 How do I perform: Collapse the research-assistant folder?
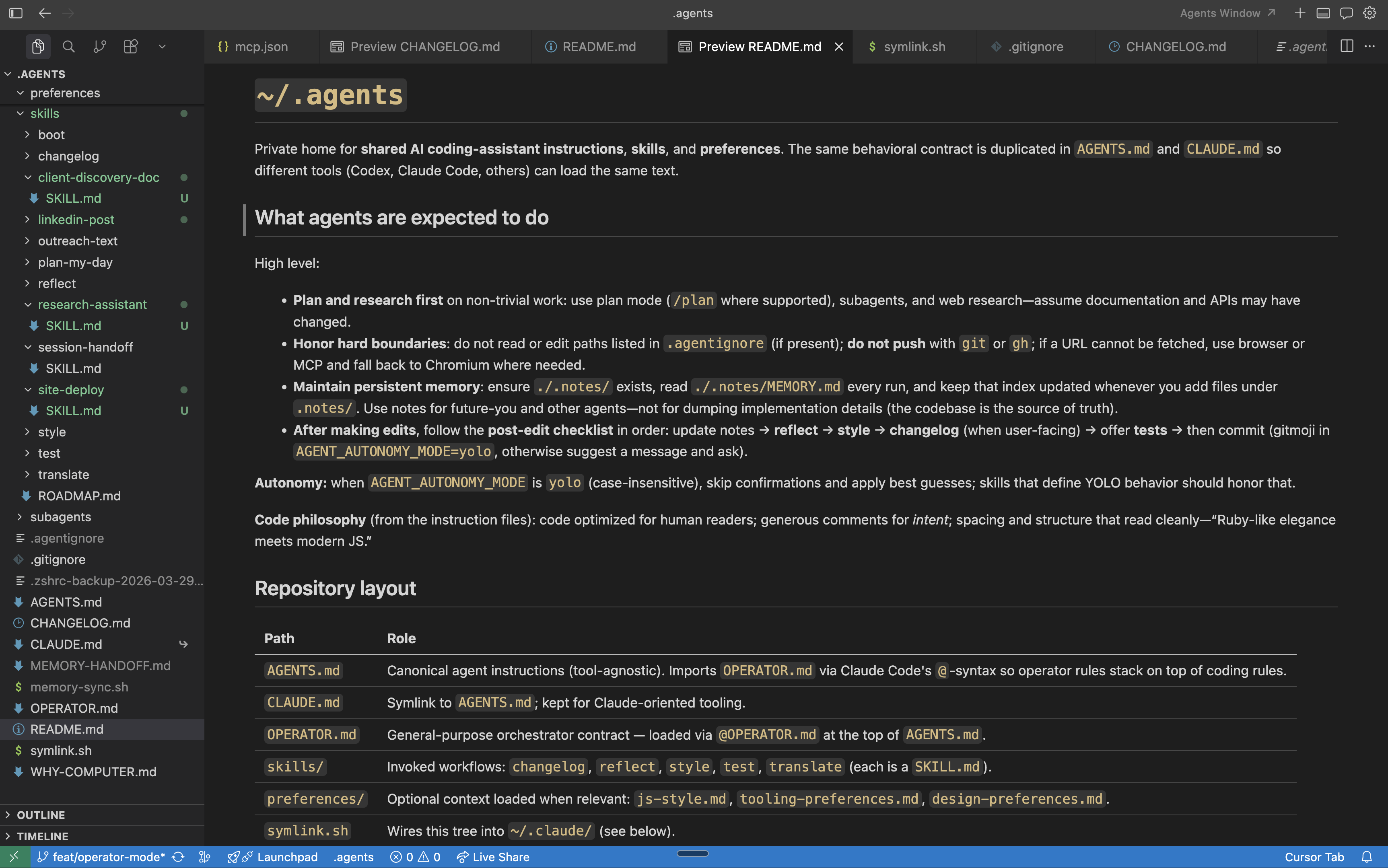102,305
